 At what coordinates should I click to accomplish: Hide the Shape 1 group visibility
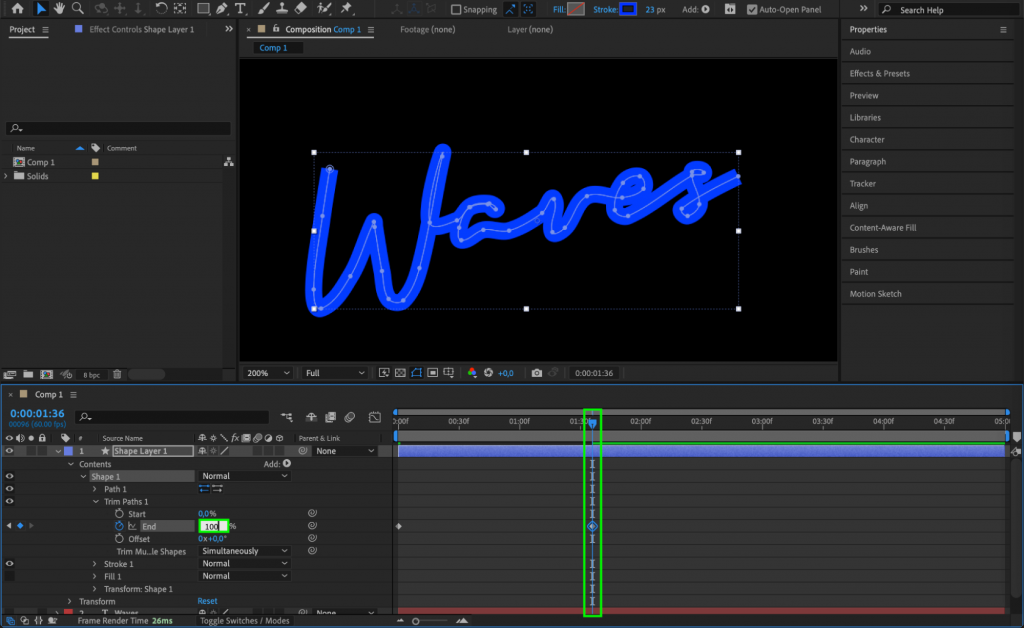pyautogui.click(x=10, y=476)
